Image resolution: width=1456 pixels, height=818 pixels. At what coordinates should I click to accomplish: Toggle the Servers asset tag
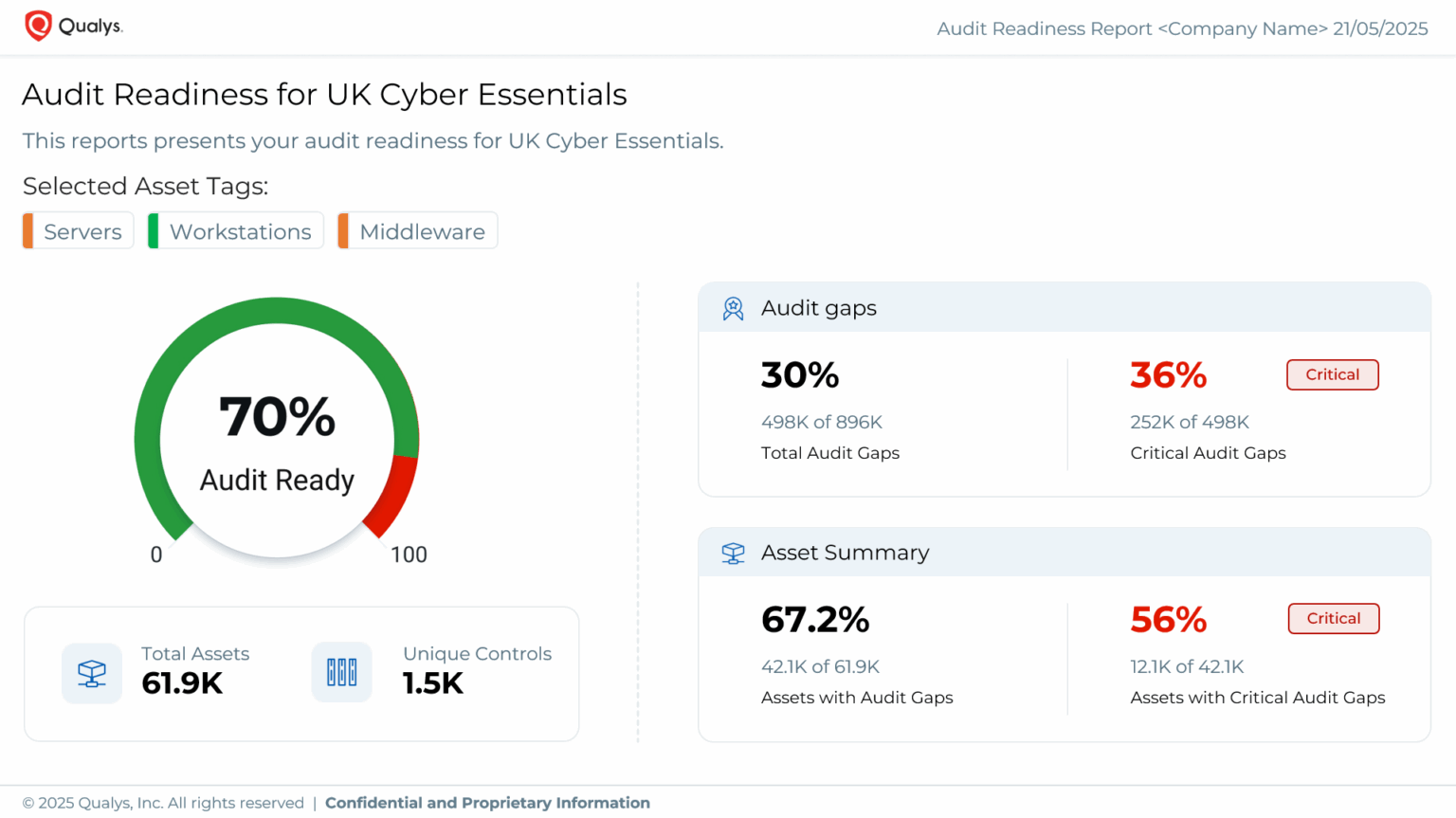click(x=78, y=230)
